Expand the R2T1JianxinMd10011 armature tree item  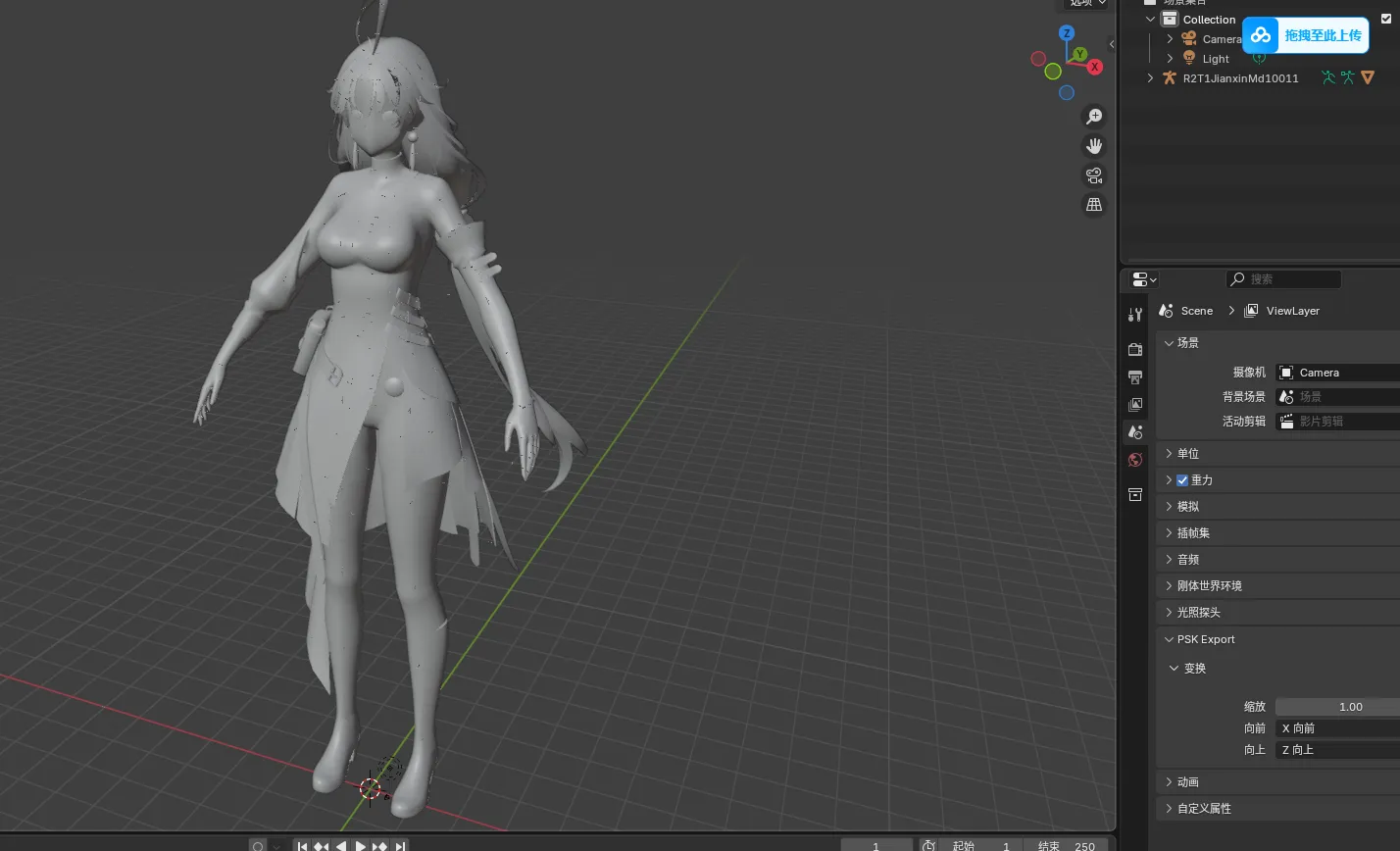1151,78
